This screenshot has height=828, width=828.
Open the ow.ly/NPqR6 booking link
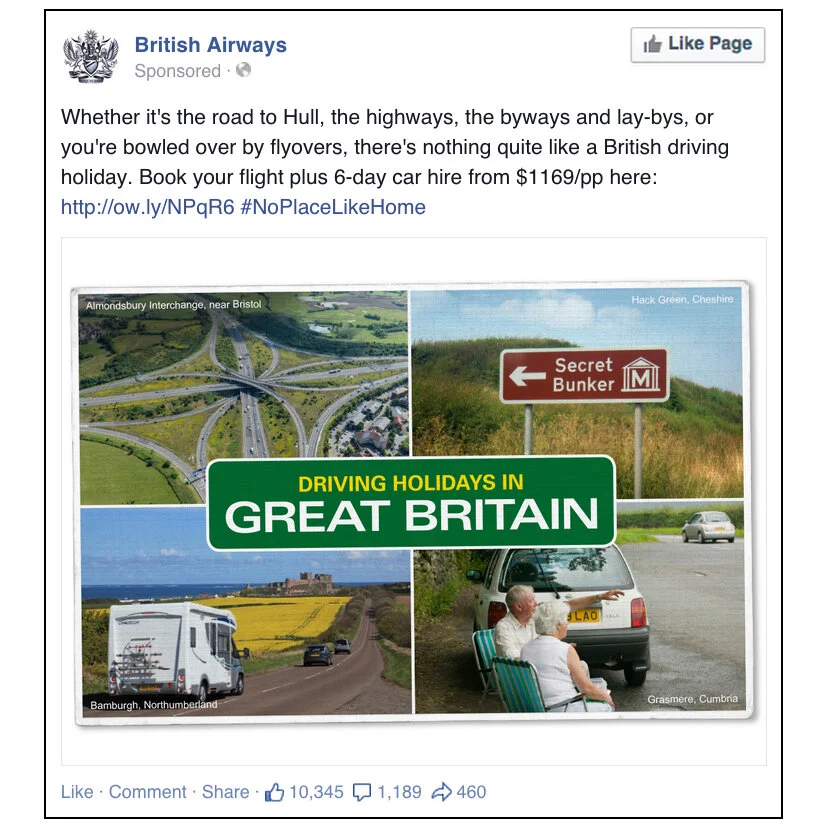[x=147, y=207]
